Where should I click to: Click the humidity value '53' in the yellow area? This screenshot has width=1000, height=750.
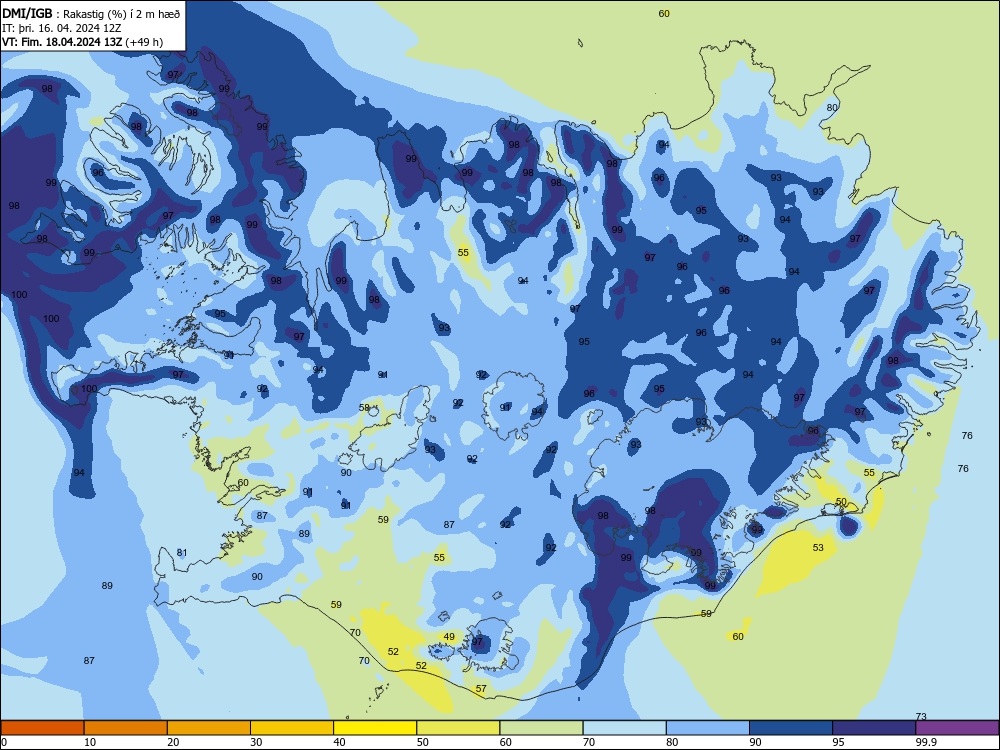tap(818, 547)
